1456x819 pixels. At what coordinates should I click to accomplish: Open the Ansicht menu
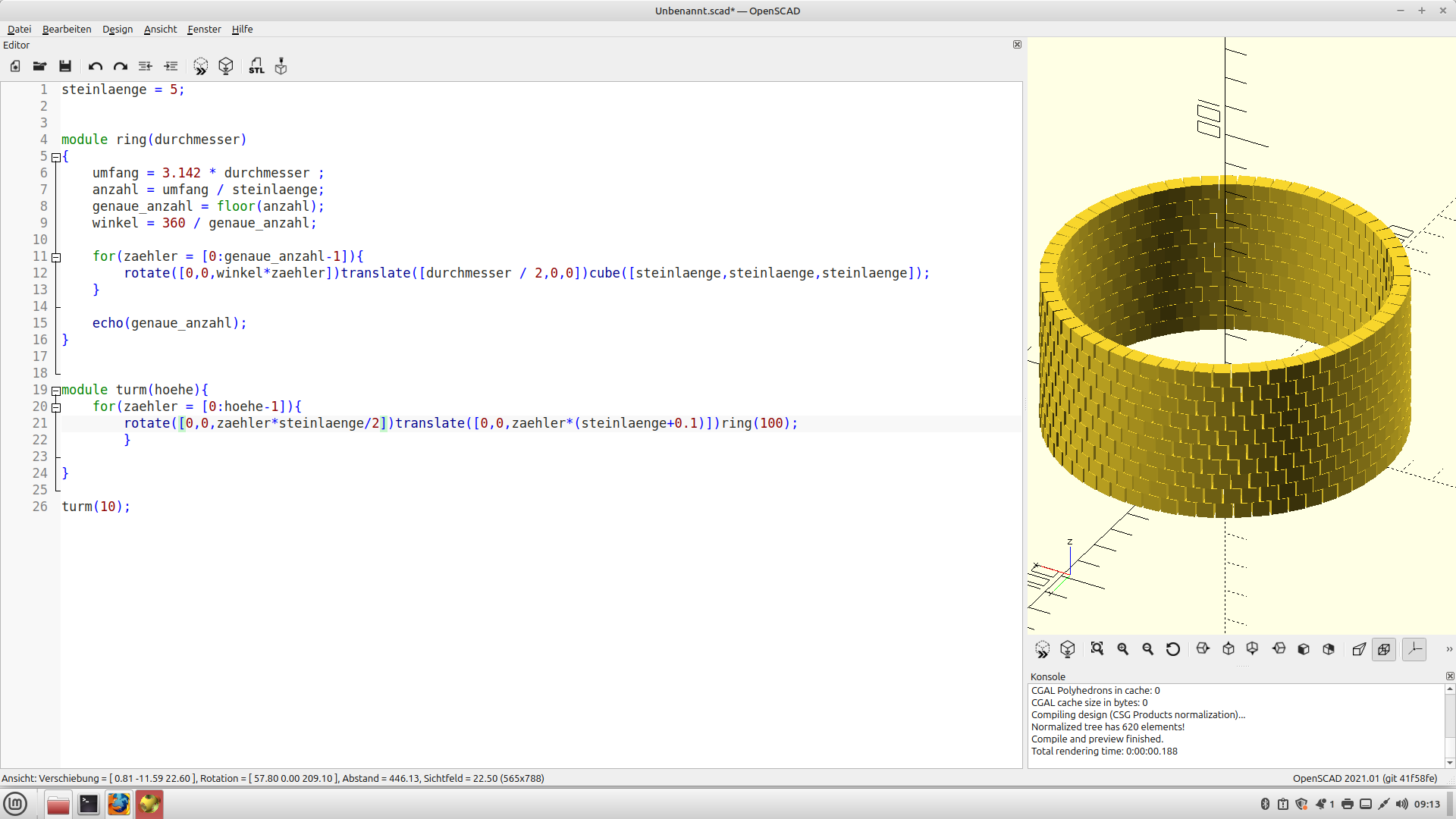(x=160, y=29)
